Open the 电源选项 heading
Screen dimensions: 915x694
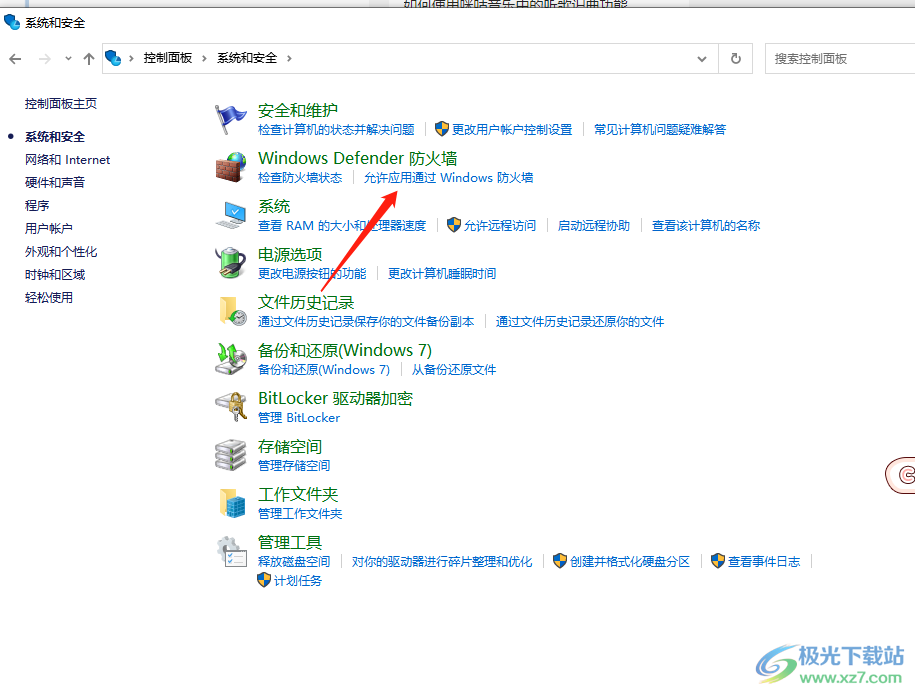[x=289, y=254]
